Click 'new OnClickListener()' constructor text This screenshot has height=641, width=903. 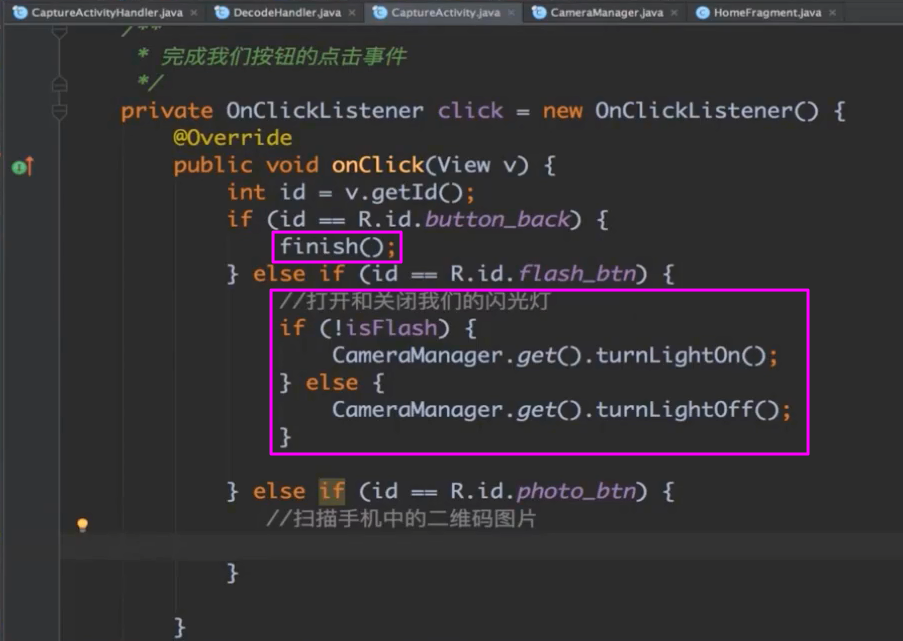coord(680,110)
